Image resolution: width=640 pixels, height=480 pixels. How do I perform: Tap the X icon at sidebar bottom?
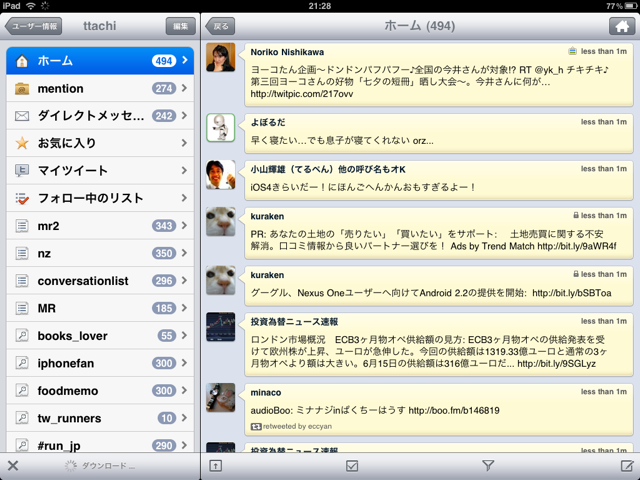point(13,466)
